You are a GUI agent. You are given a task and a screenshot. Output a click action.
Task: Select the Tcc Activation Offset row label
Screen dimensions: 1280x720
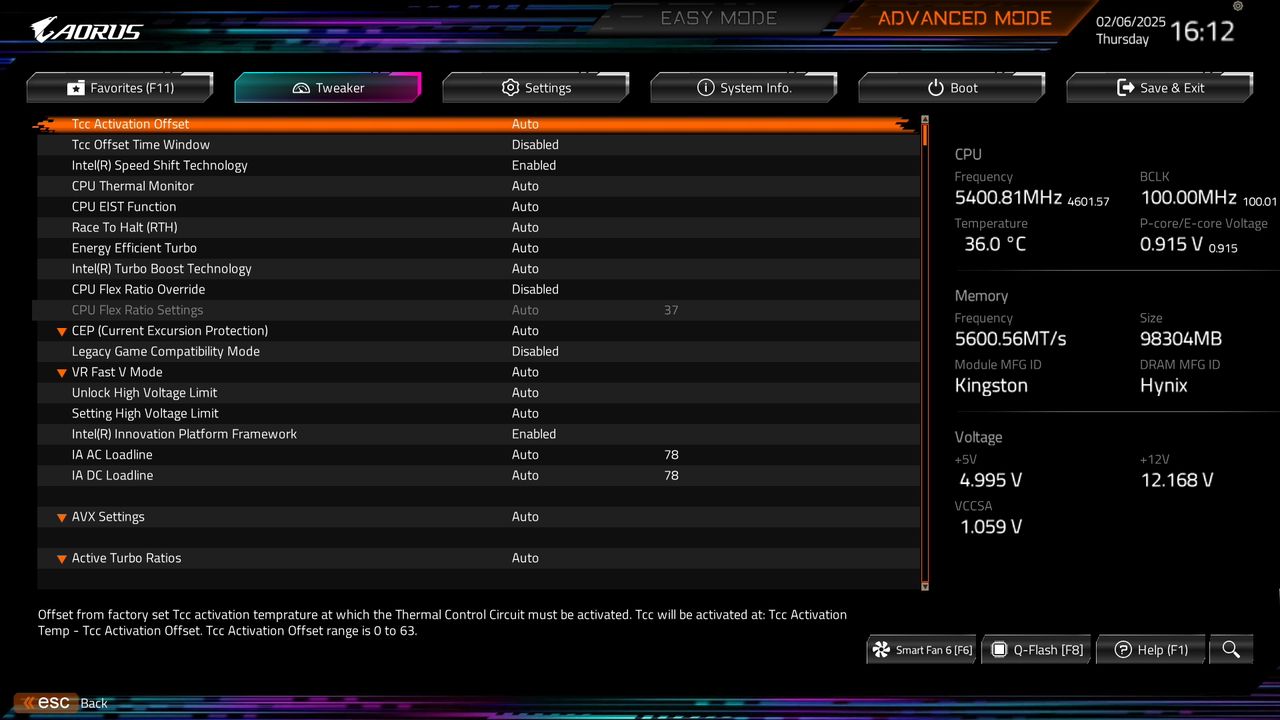pyautogui.click(x=130, y=124)
